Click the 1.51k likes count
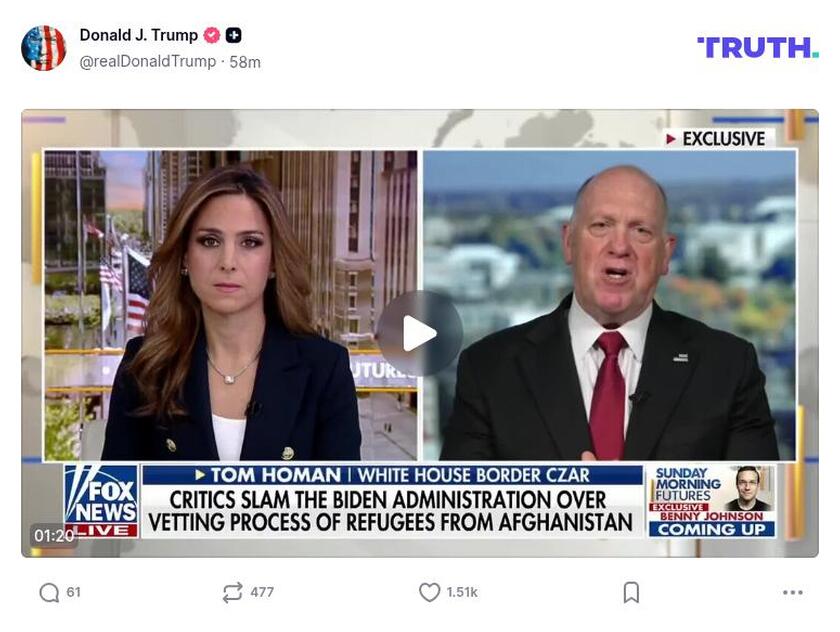The image size is (840, 632). point(462,592)
